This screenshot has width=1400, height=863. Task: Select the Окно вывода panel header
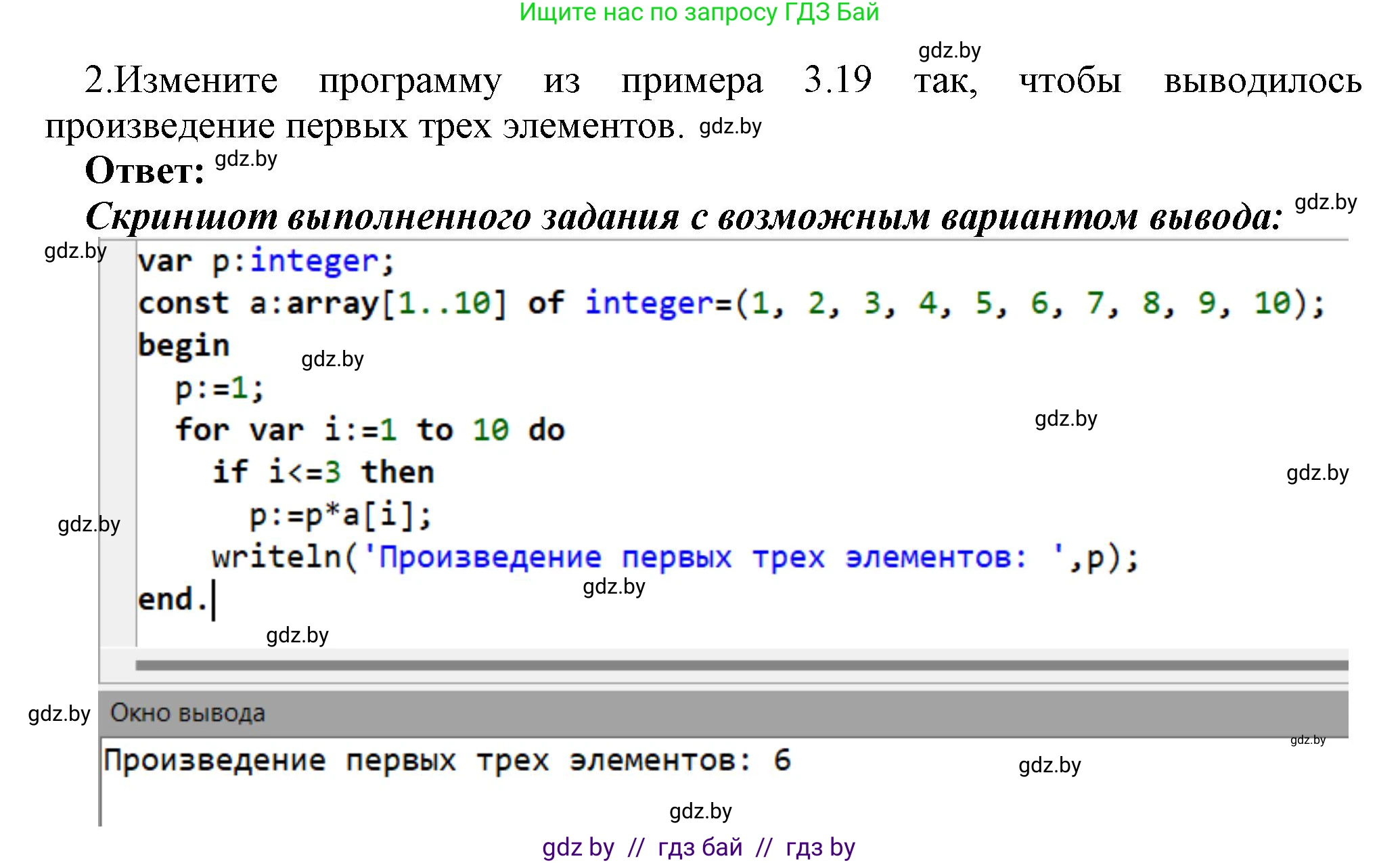tap(188, 713)
